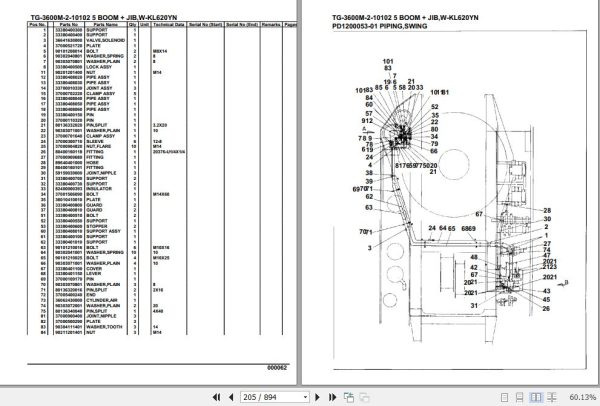Select the 'COVER' parts name

[94, 269]
